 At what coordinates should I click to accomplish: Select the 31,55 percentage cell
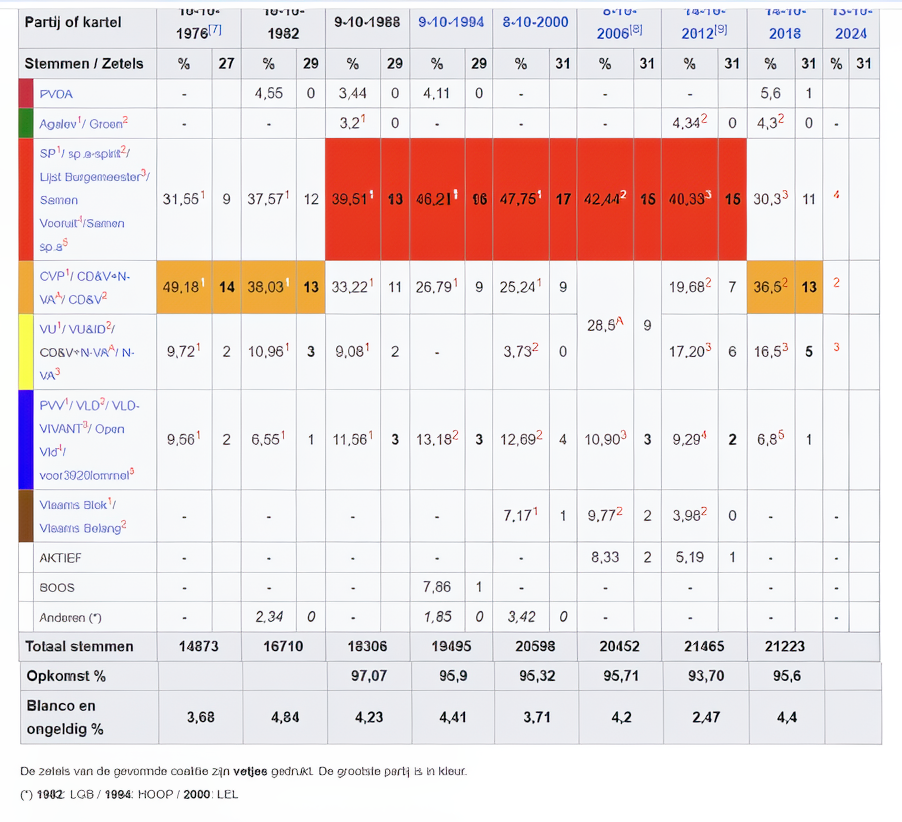(x=184, y=200)
